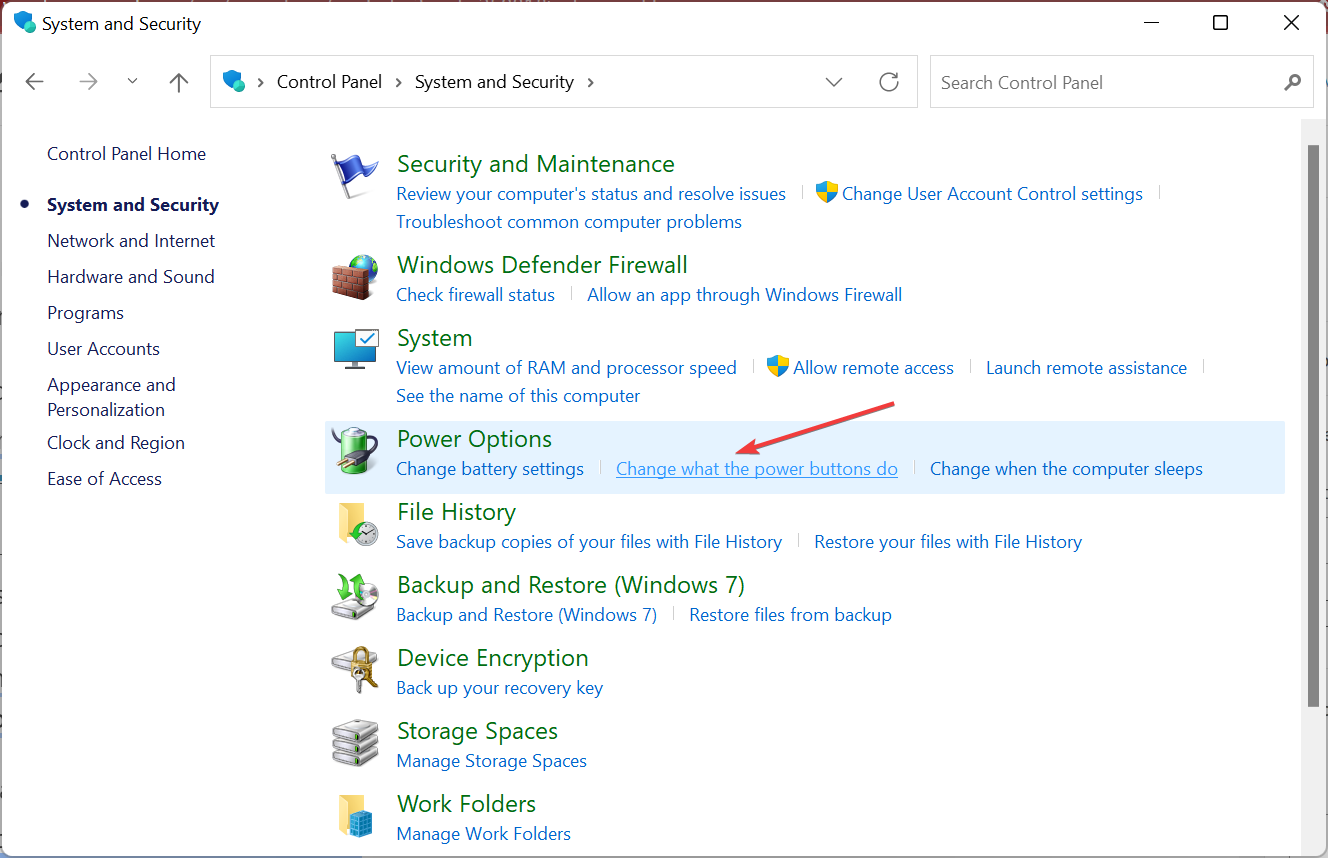Click Troubleshoot common computer problems
The width and height of the screenshot is (1328, 858).
pyautogui.click(x=569, y=222)
